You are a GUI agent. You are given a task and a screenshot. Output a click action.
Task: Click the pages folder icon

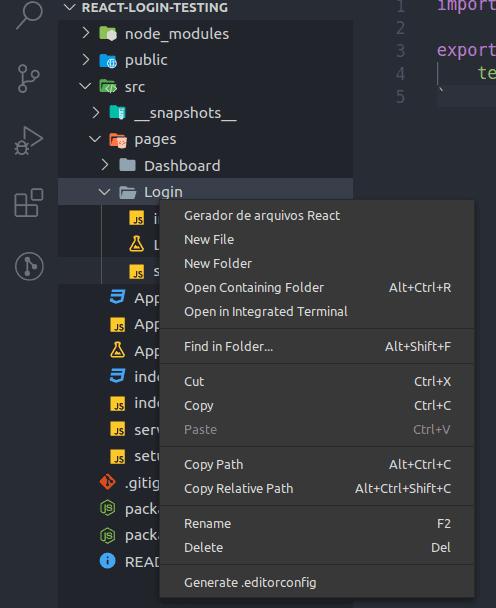(x=118, y=140)
